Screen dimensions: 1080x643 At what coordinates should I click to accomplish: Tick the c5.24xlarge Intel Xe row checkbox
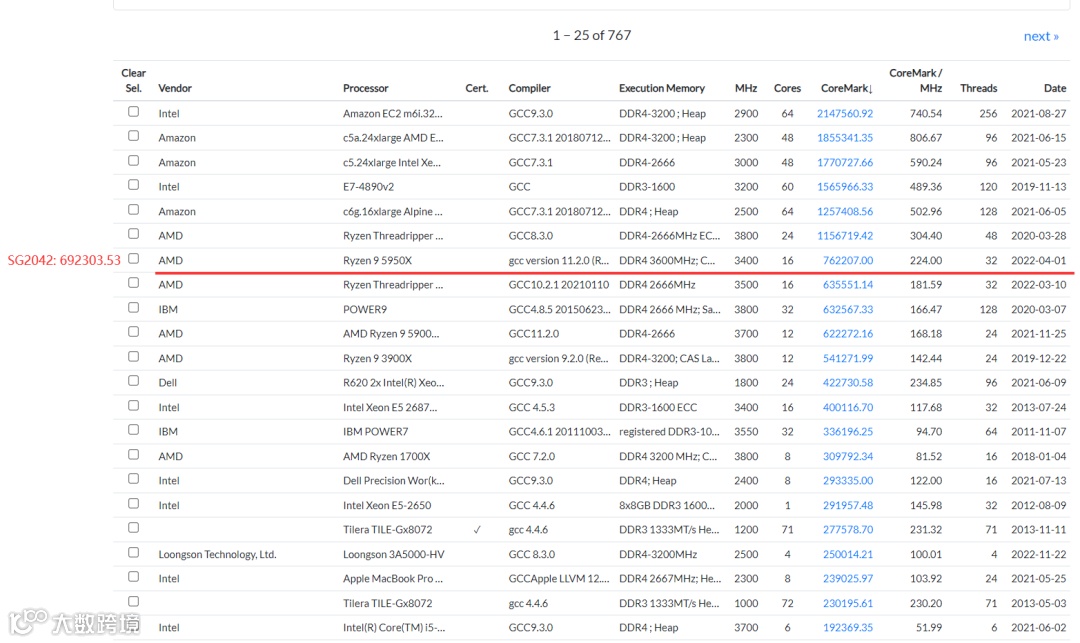[x=134, y=160]
